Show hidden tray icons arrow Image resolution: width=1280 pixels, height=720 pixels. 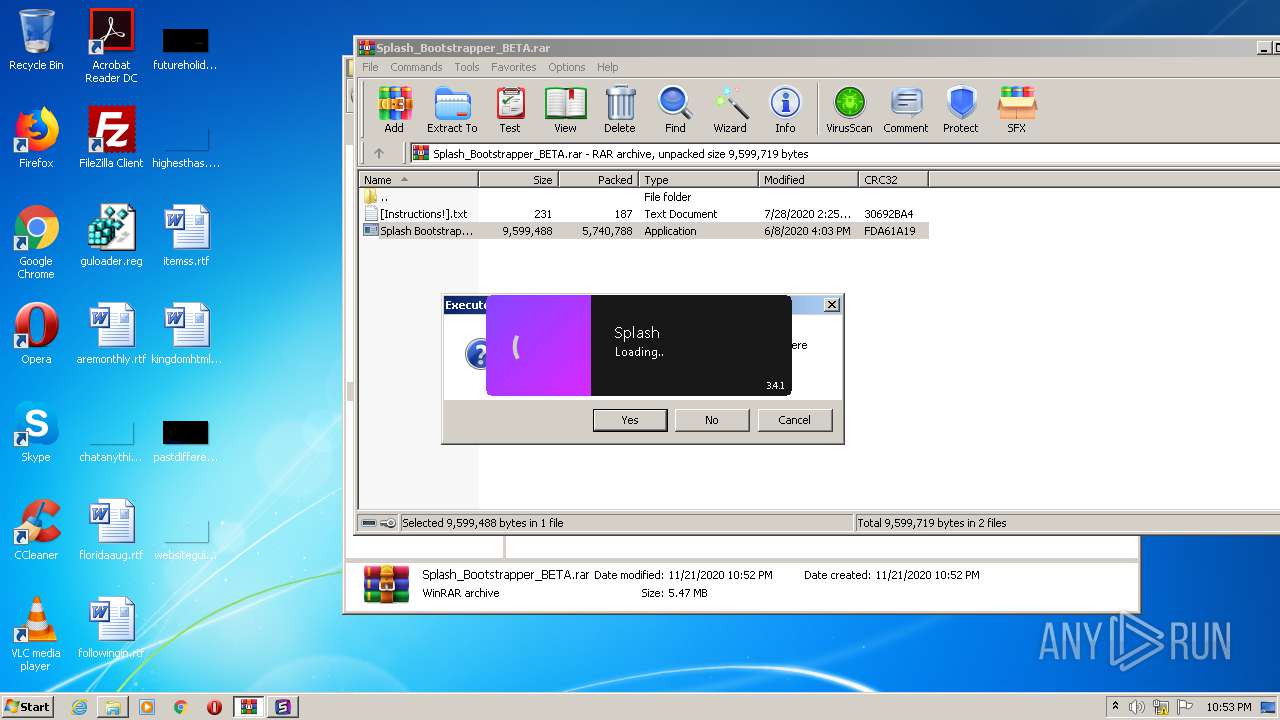(x=1115, y=707)
